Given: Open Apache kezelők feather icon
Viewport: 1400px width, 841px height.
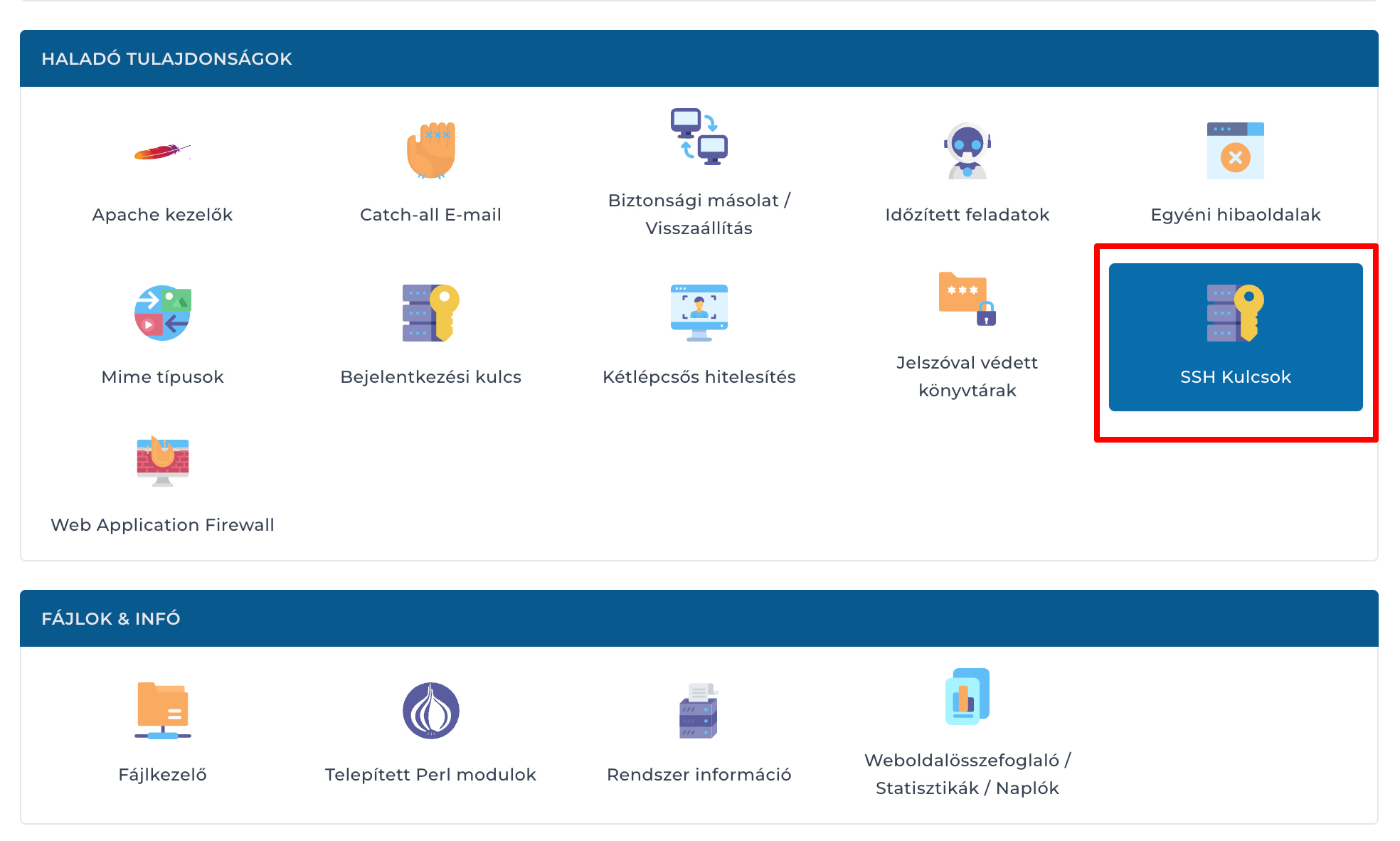Looking at the screenshot, I should tap(162, 152).
